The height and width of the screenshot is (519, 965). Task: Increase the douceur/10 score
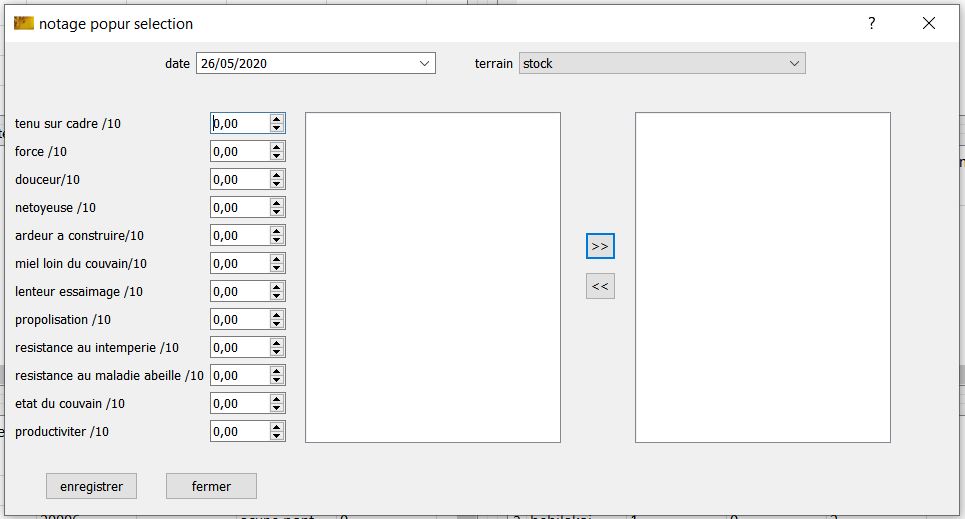pos(277,174)
